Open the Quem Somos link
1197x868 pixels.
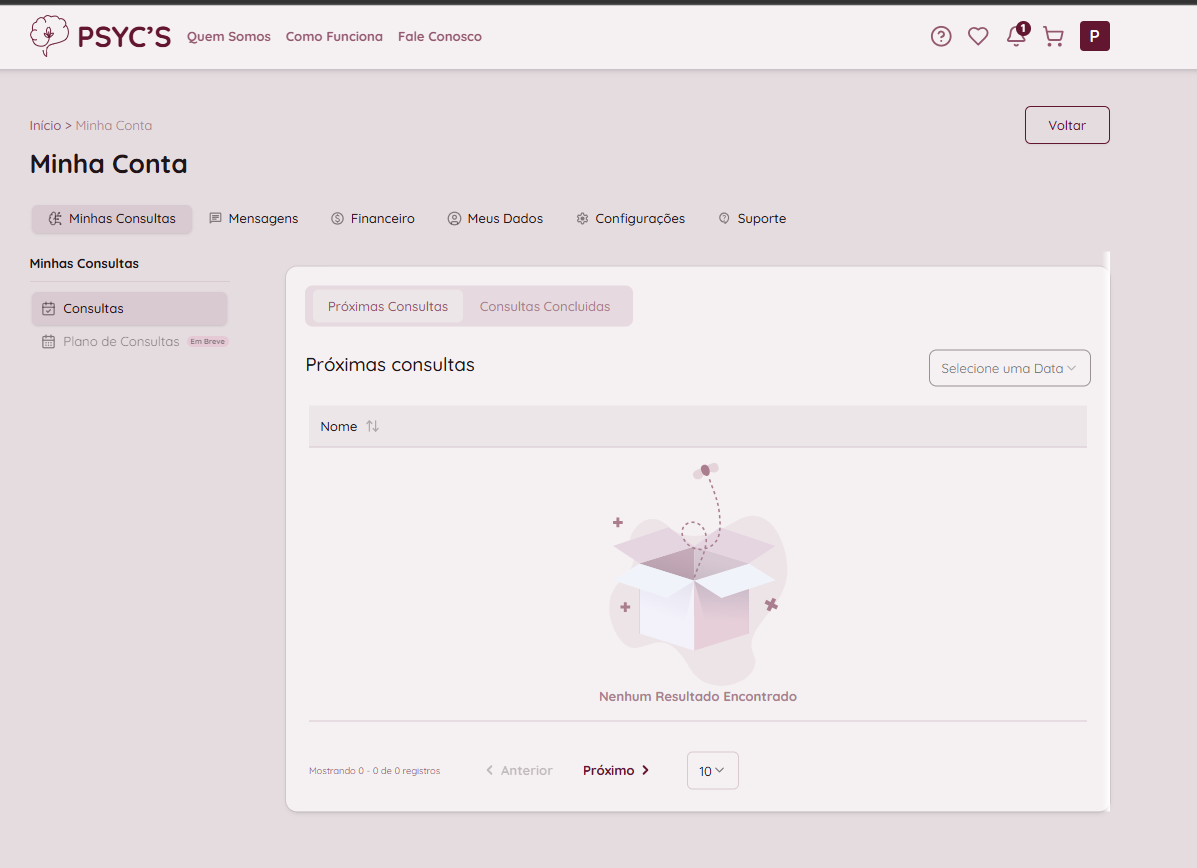point(229,36)
